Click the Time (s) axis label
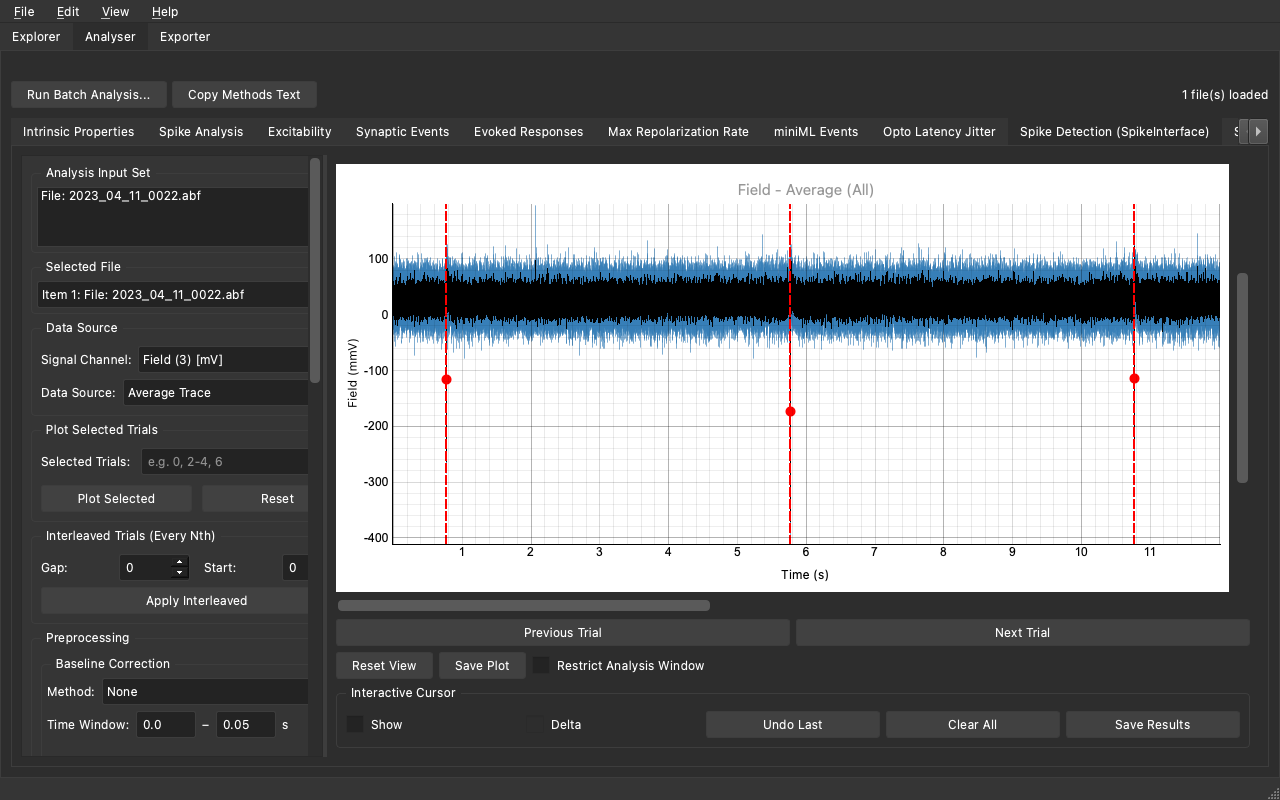This screenshot has height=800, width=1280. click(x=805, y=575)
